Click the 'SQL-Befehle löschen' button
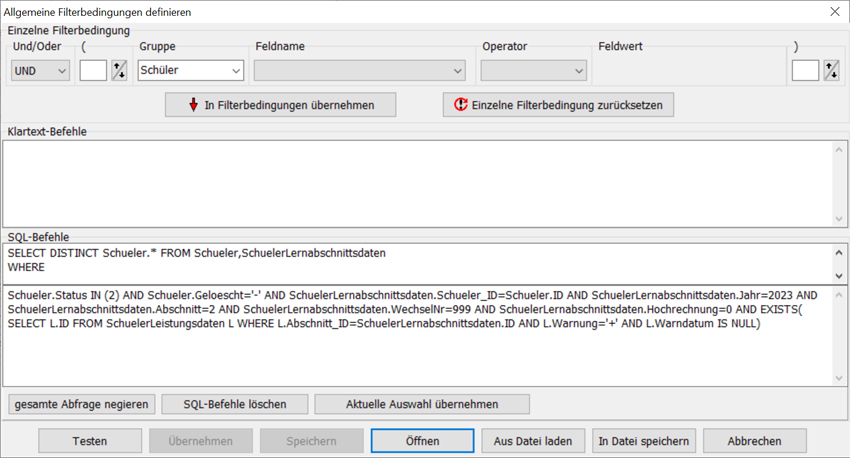This screenshot has height=458, width=850. click(235, 404)
